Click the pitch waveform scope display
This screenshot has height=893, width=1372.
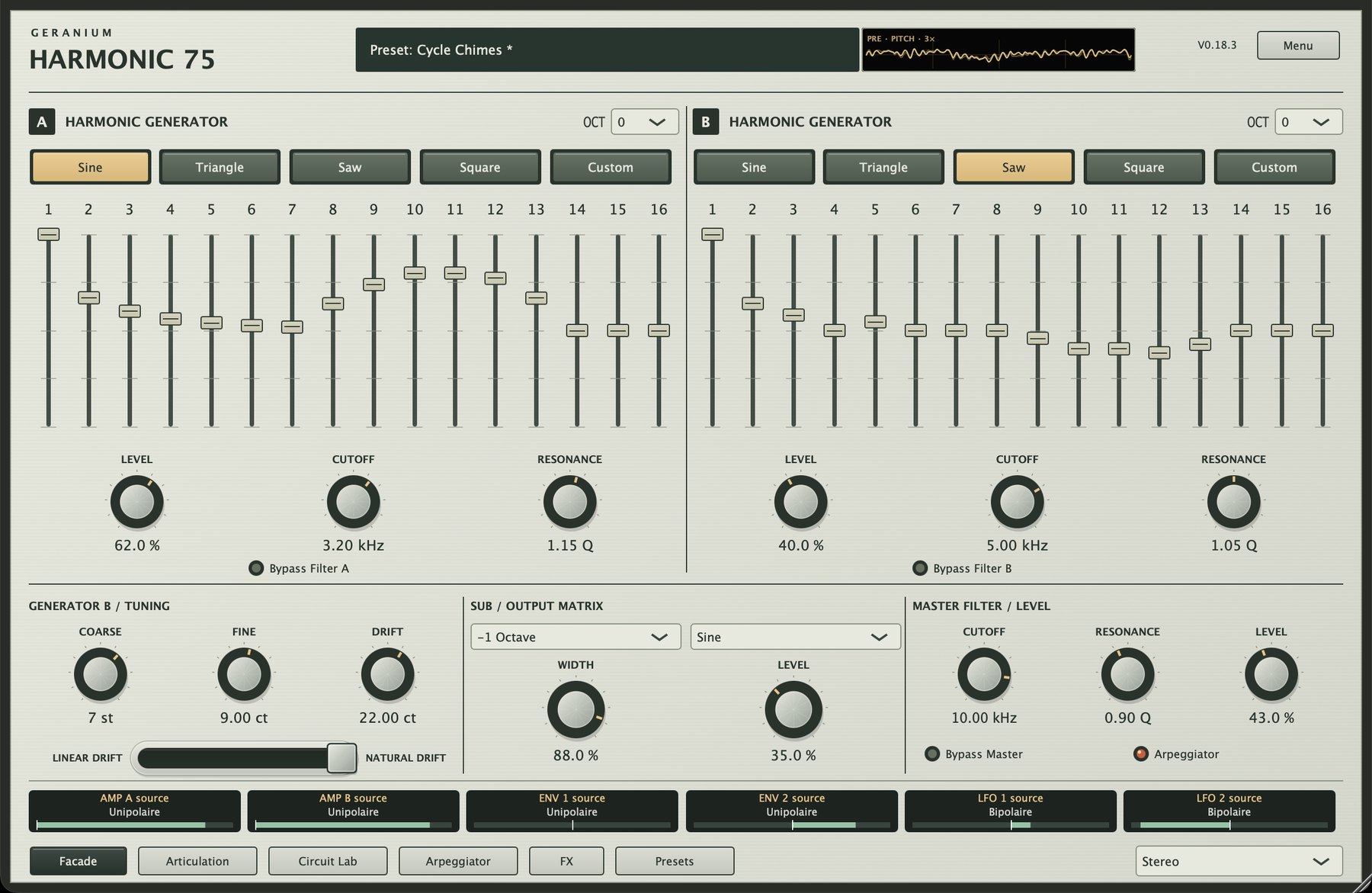999,50
